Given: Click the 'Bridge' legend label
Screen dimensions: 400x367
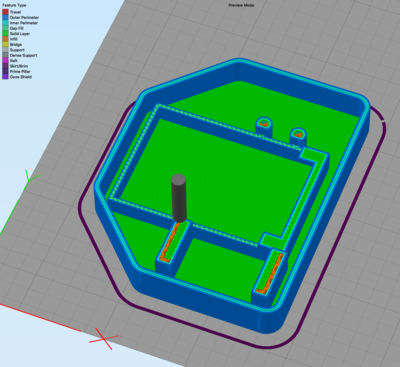Looking at the screenshot, I should (x=16, y=44).
